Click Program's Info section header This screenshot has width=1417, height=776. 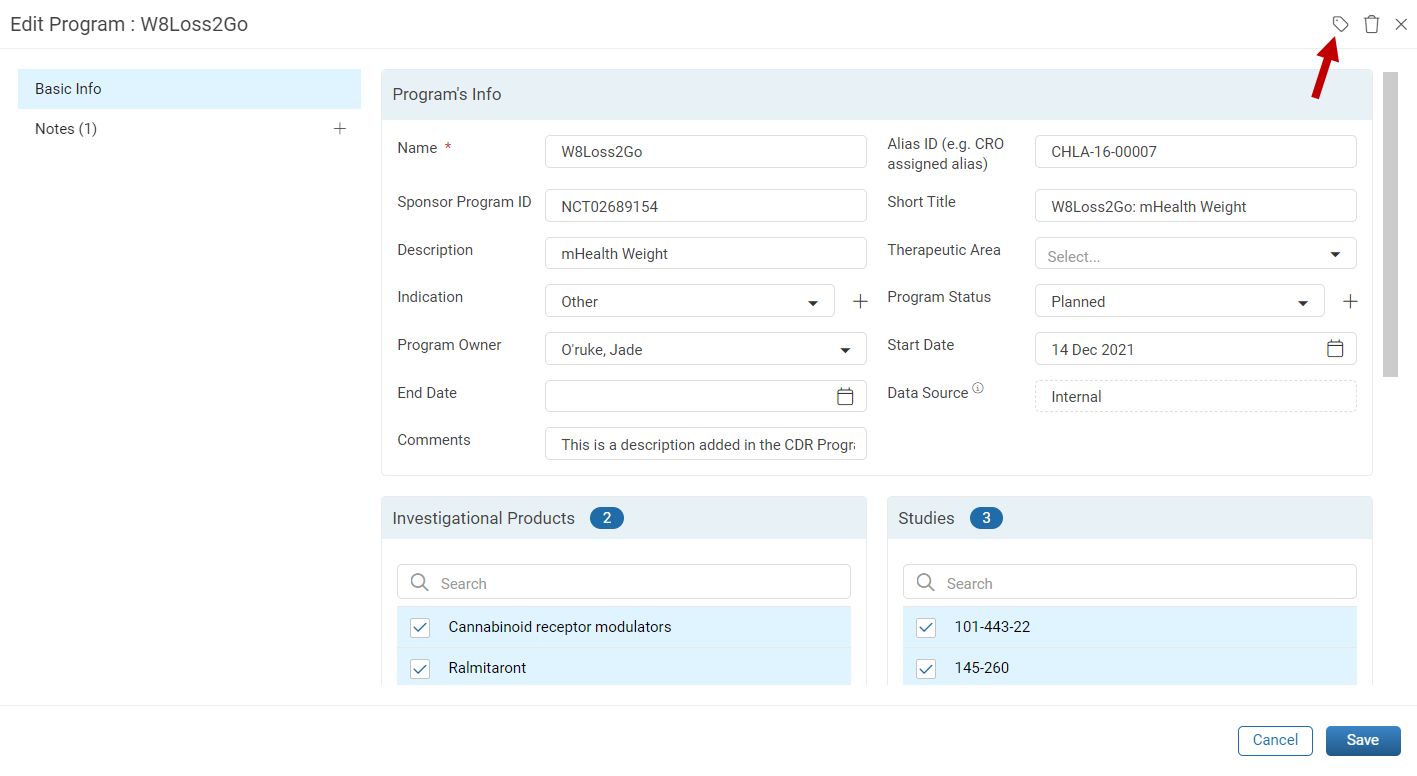click(876, 95)
